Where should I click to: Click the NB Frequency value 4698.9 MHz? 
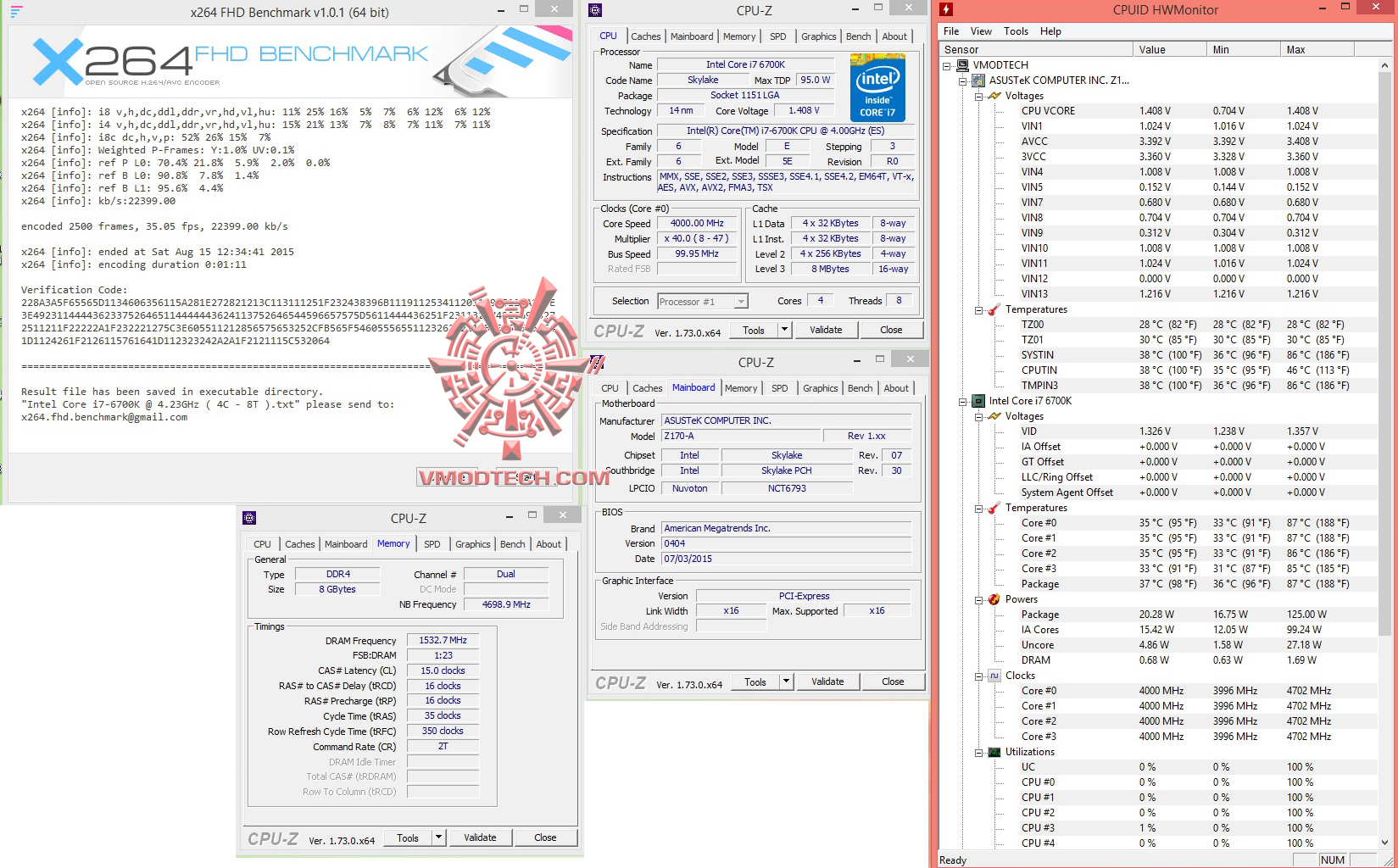(506, 604)
